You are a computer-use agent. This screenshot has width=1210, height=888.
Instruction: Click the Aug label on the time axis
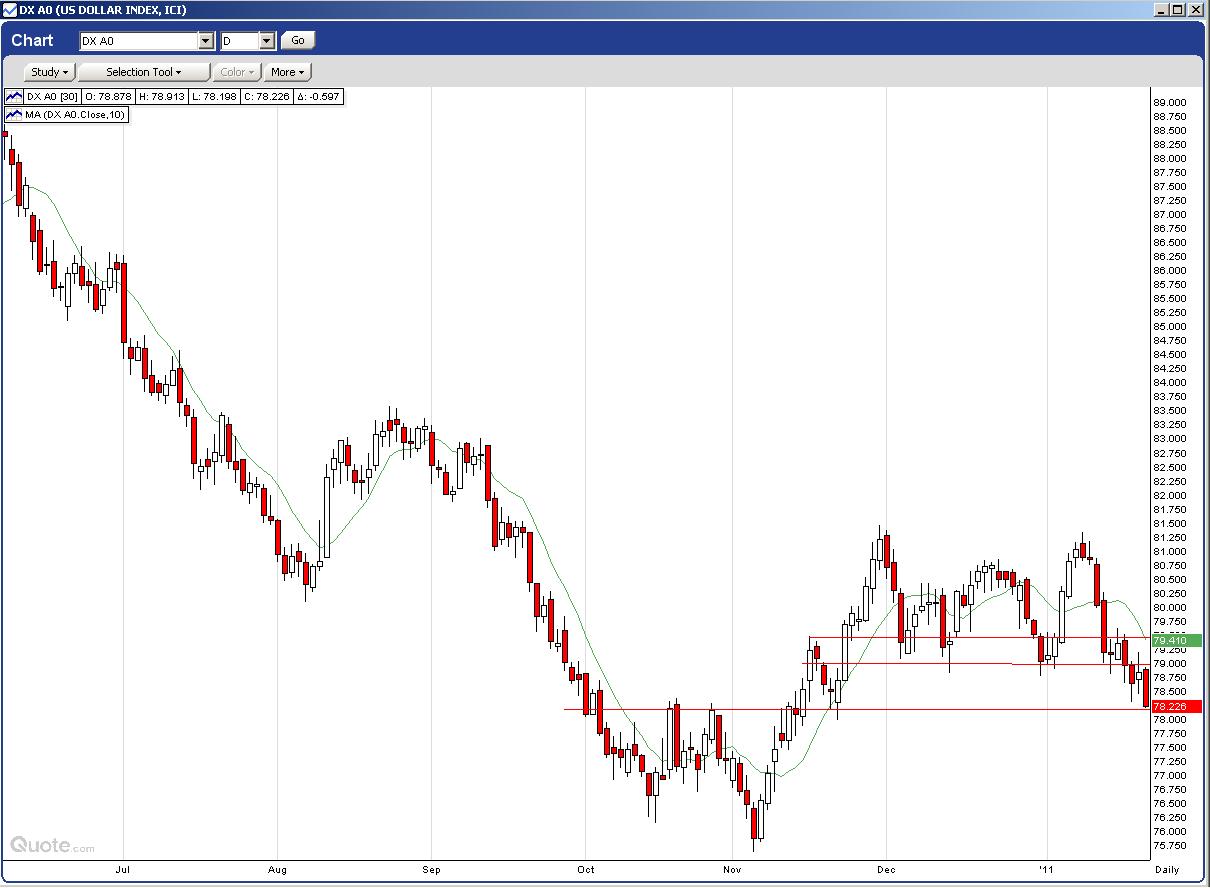pyautogui.click(x=279, y=869)
